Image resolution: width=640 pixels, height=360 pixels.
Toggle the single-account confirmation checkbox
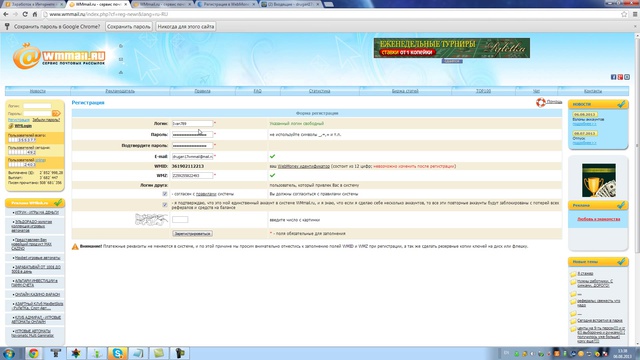(165, 205)
